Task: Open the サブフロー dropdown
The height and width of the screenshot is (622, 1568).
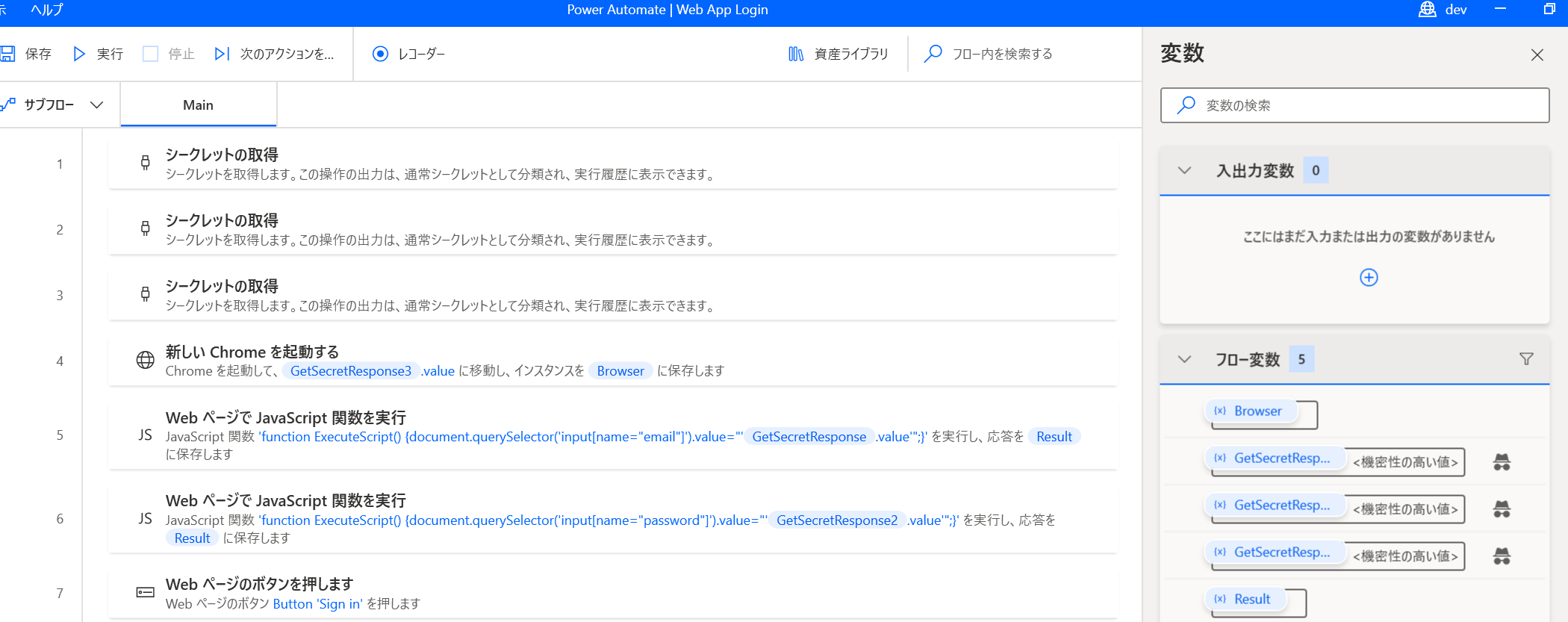Action: coord(96,105)
